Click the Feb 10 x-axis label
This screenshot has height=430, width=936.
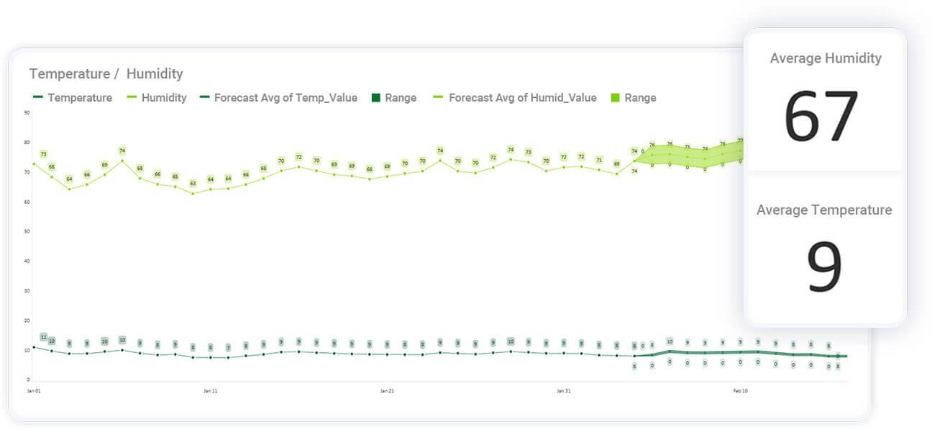point(740,391)
